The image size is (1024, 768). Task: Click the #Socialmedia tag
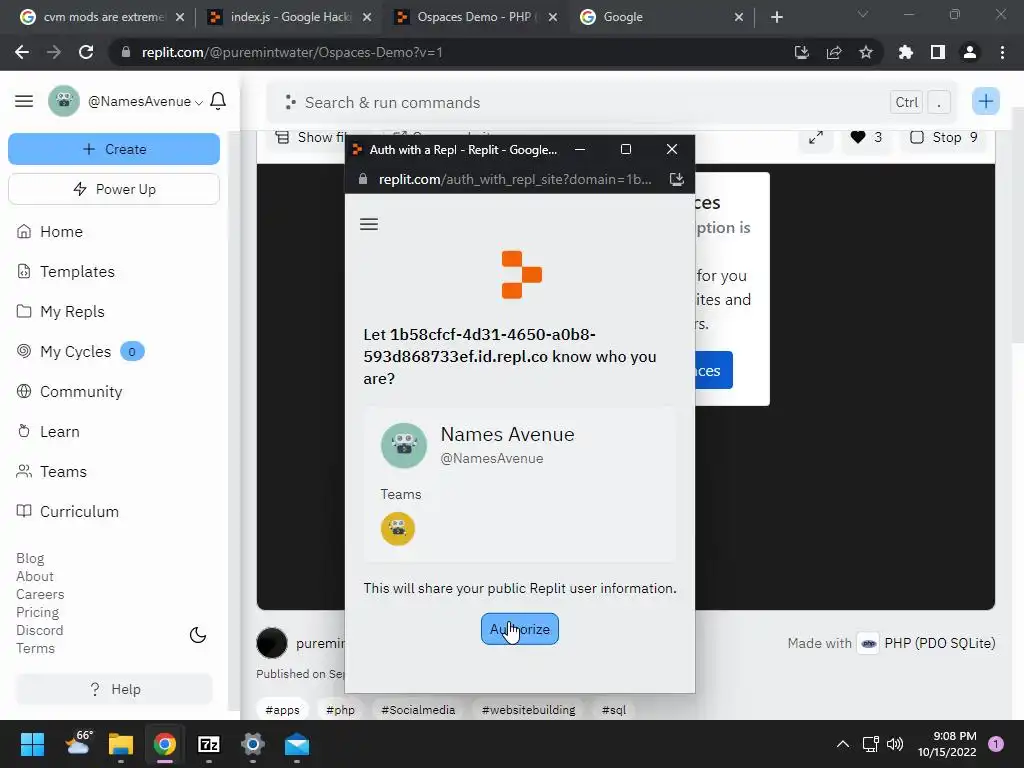[418, 710]
